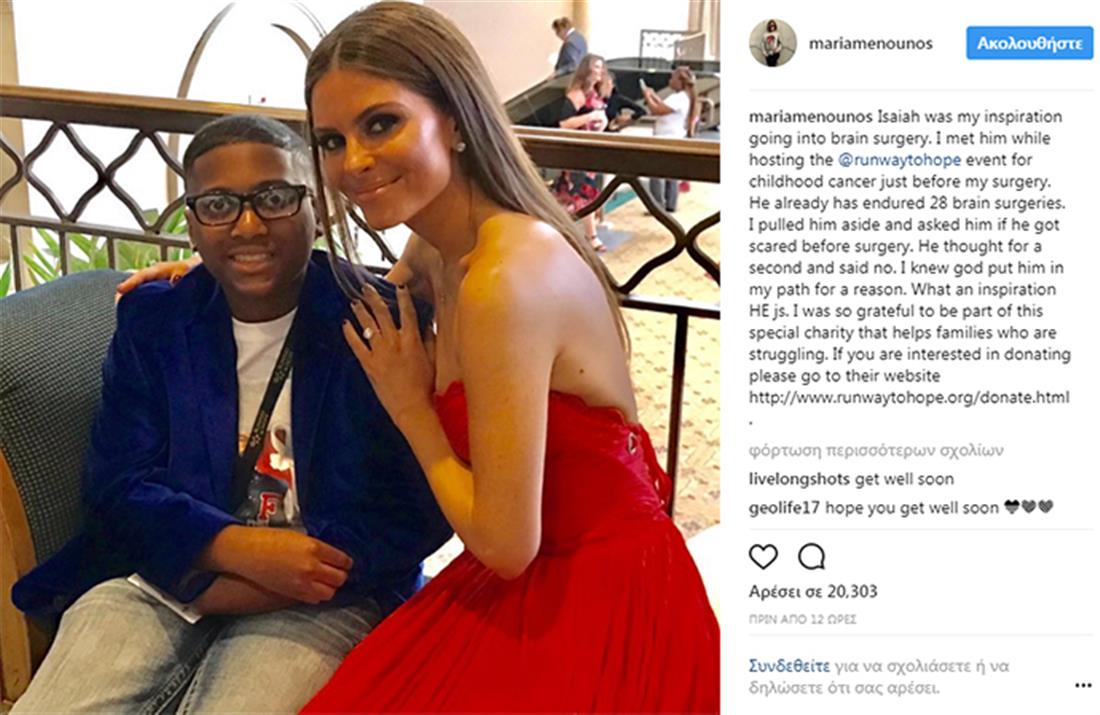The width and height of the screenshot is (1100, 715).
Task: View the Αρέσει σε 20,303 likes count
Action: pyautogui.click(x=813, y=592)
